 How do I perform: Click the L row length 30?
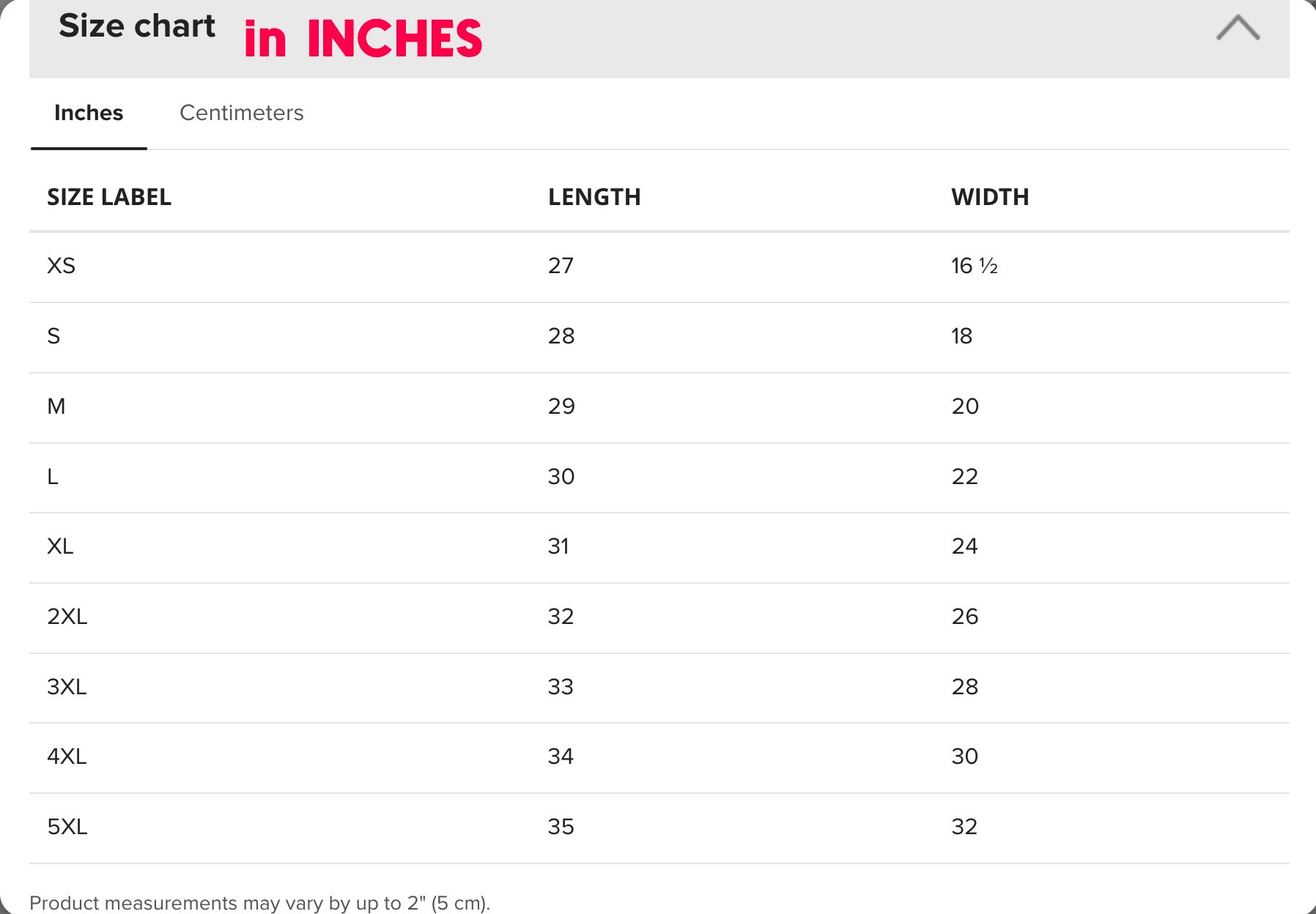561,477
